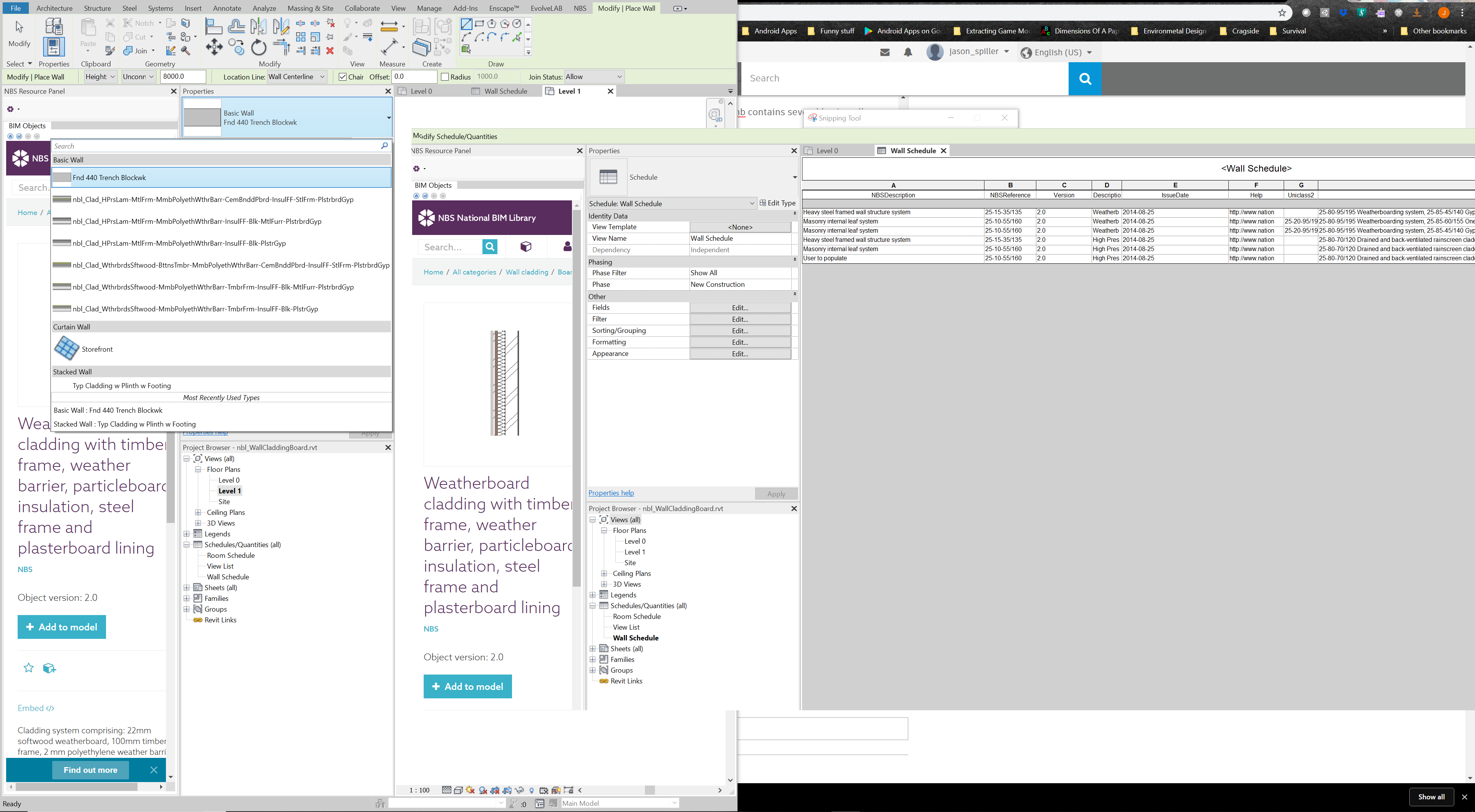Click the left NBS panel vertical scrollbar
The width and height of the screenshot is (1475, 812).
171,478
